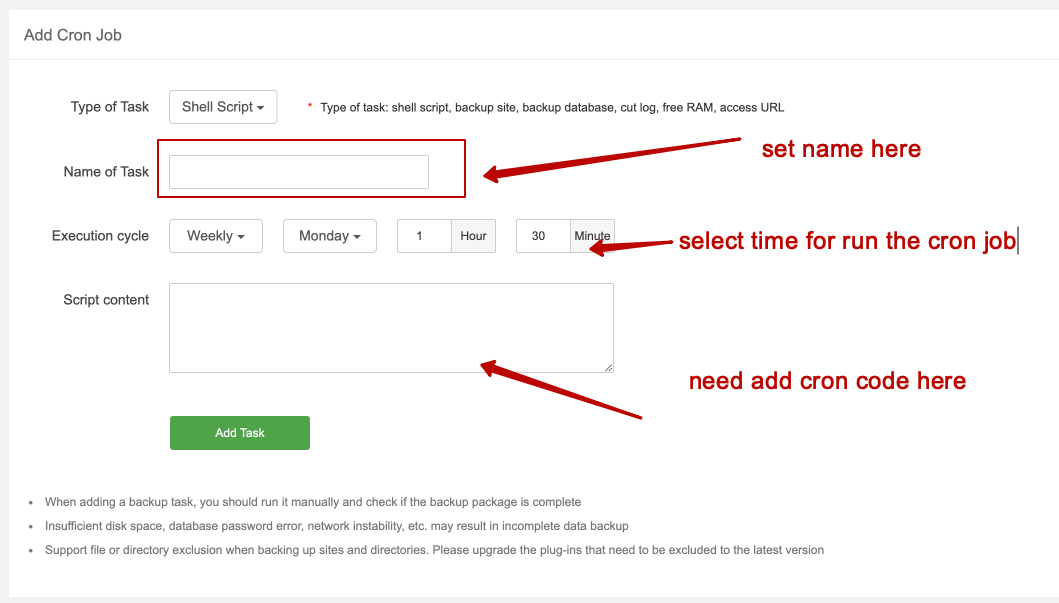
Task: Click the caret on the Weekly selector
Action: [243, 235]
